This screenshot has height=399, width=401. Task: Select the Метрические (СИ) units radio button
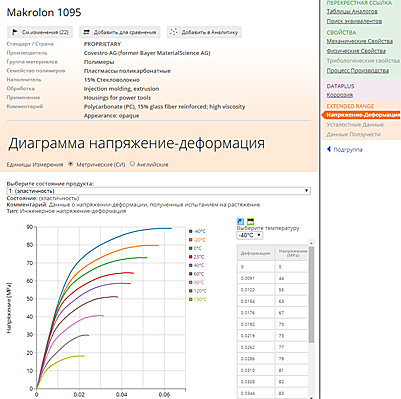(x=70, y=164)
